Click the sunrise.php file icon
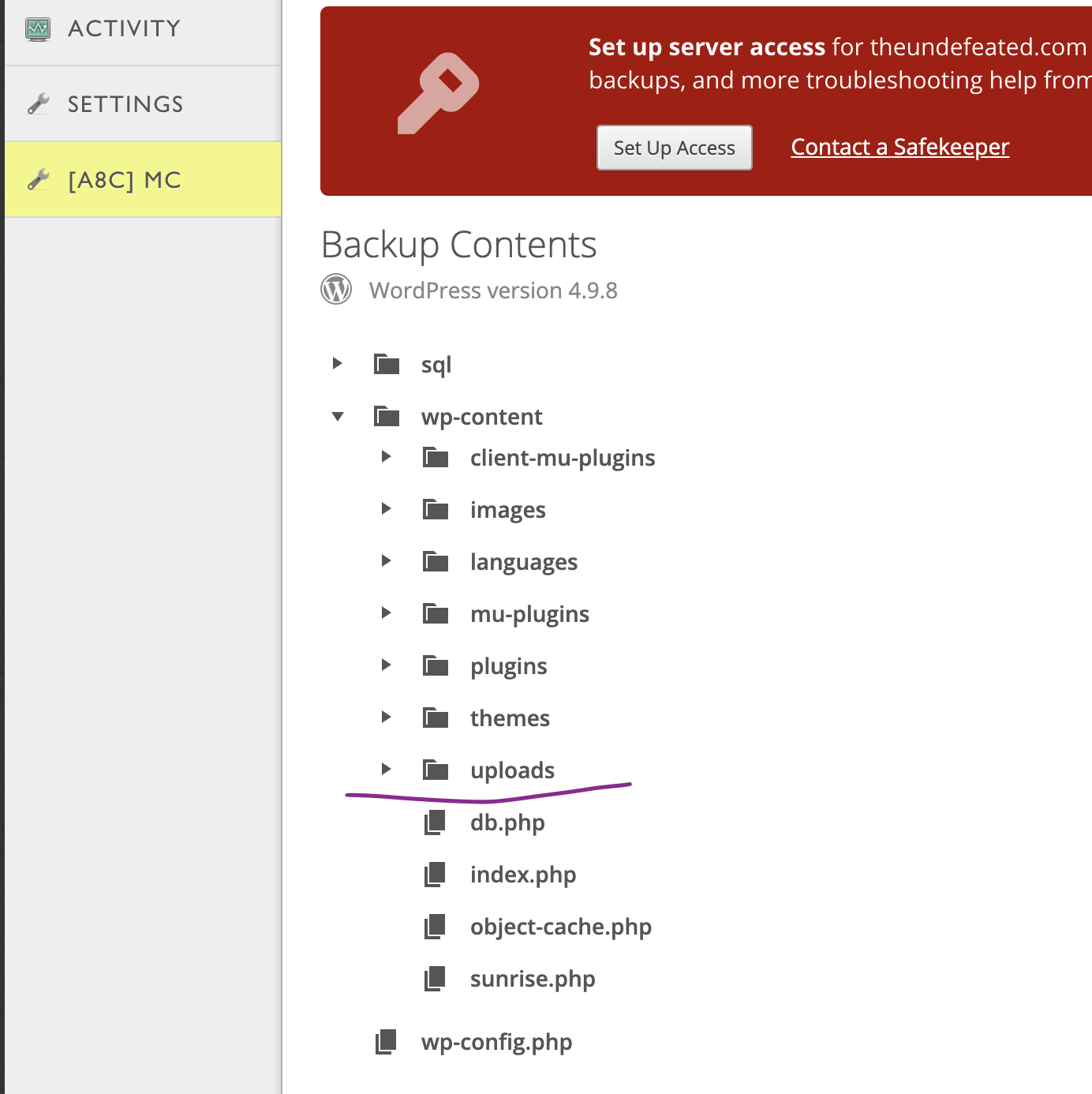 point(435,978)
